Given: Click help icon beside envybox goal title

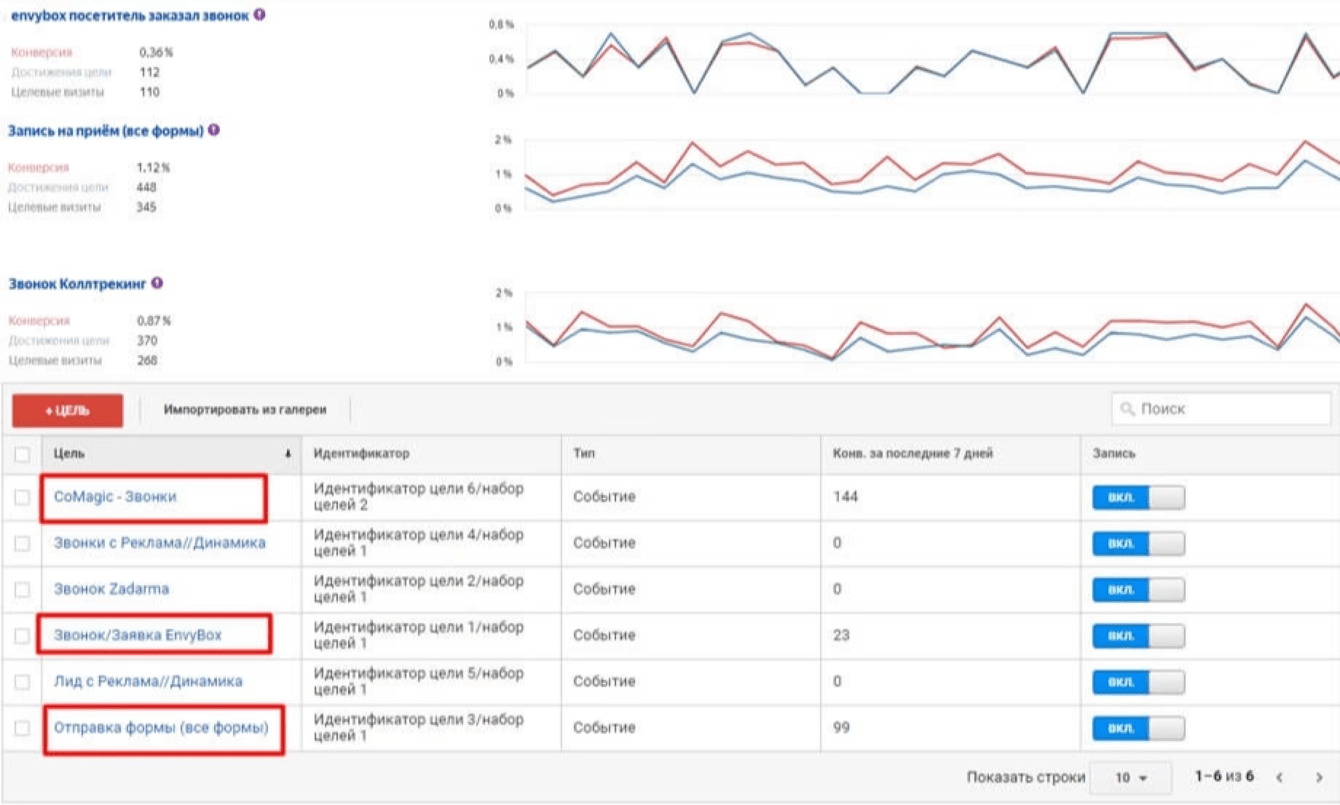Looking at the screenshot, I should 259,16.
